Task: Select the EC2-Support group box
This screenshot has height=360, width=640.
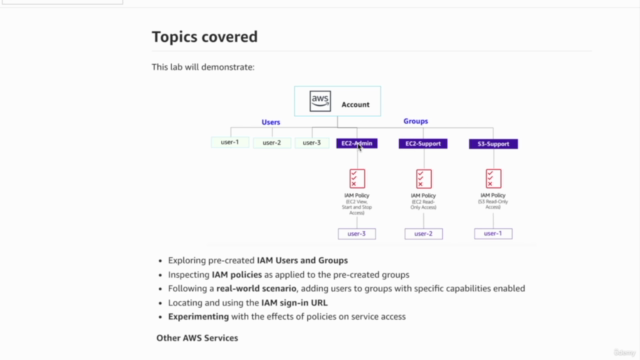Action: 423,144
